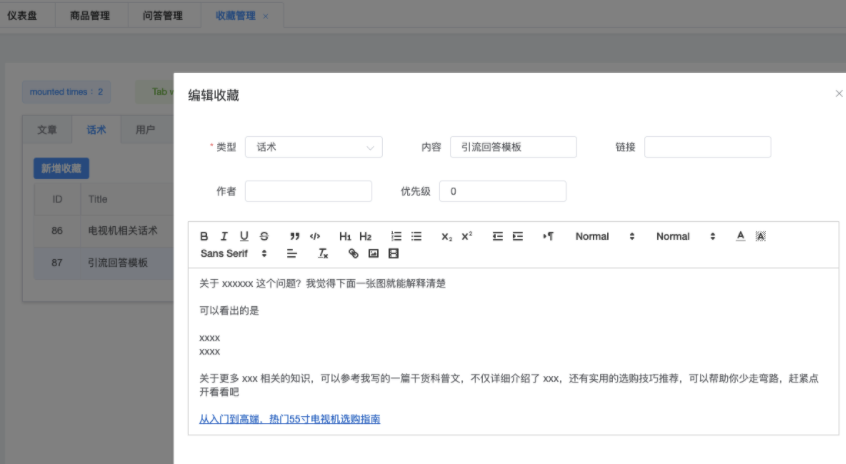Image resolution: width=846 pixels, height=464 pixels.
Task: Open the Sans Serif font dropdown
Action: (x=234, y=254)
